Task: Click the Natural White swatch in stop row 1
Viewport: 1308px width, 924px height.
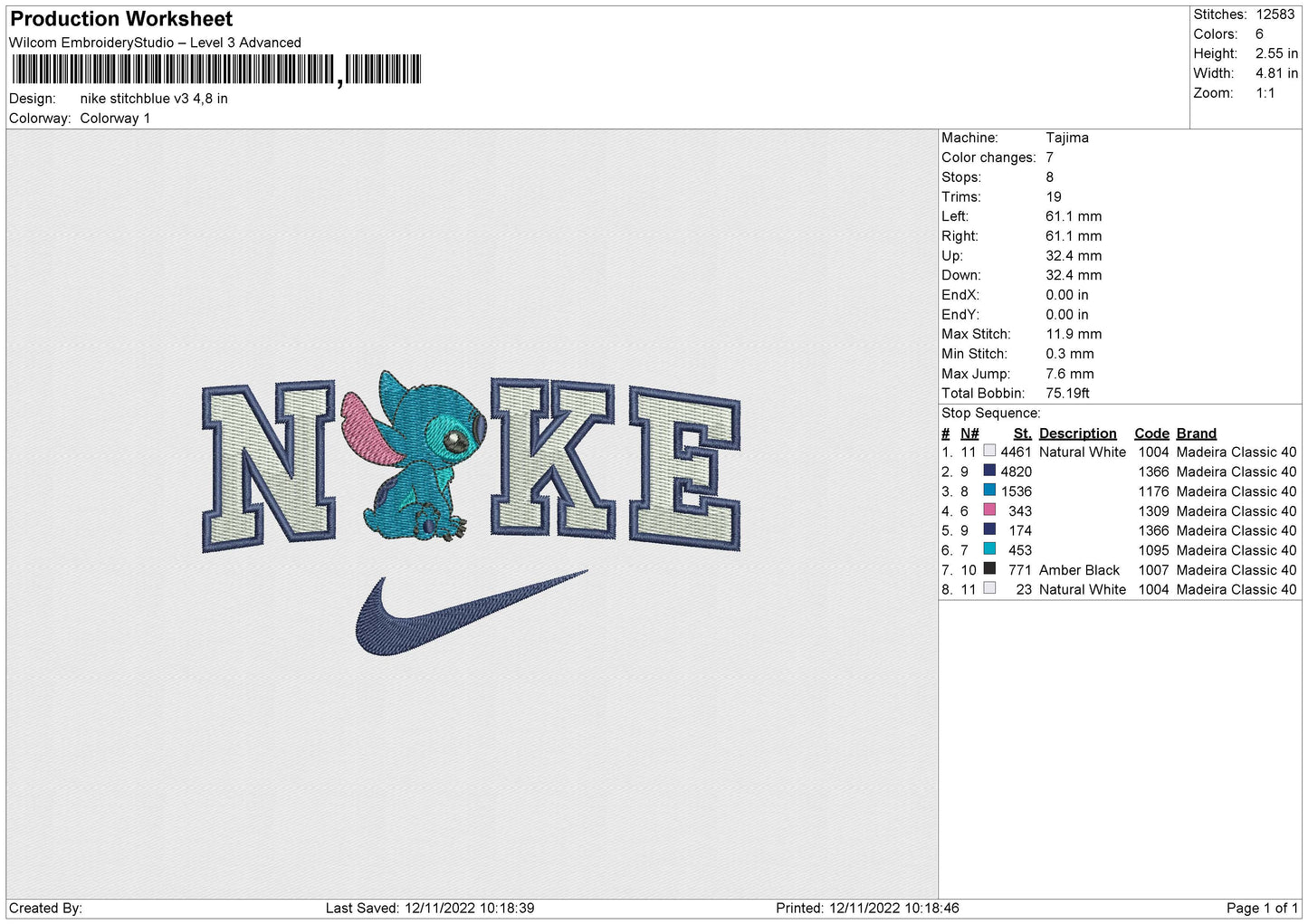Action: coord(989,452)
